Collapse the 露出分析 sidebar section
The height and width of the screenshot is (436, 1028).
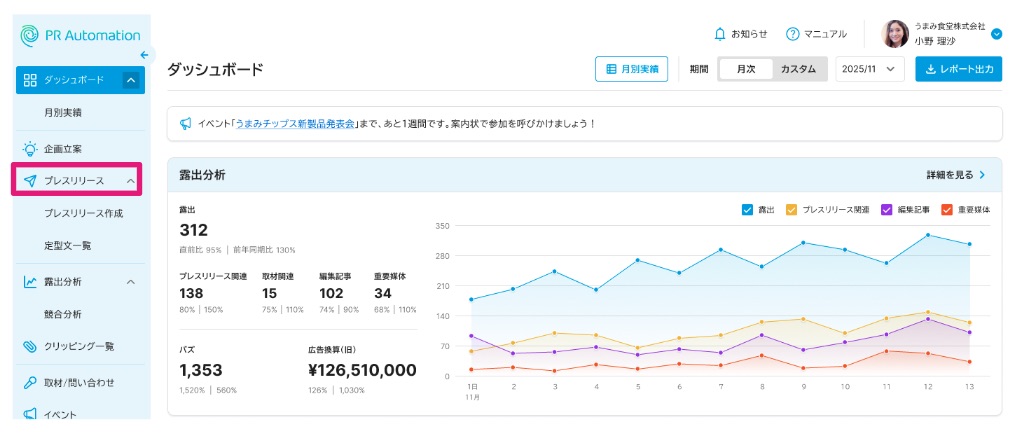[131, 282]
